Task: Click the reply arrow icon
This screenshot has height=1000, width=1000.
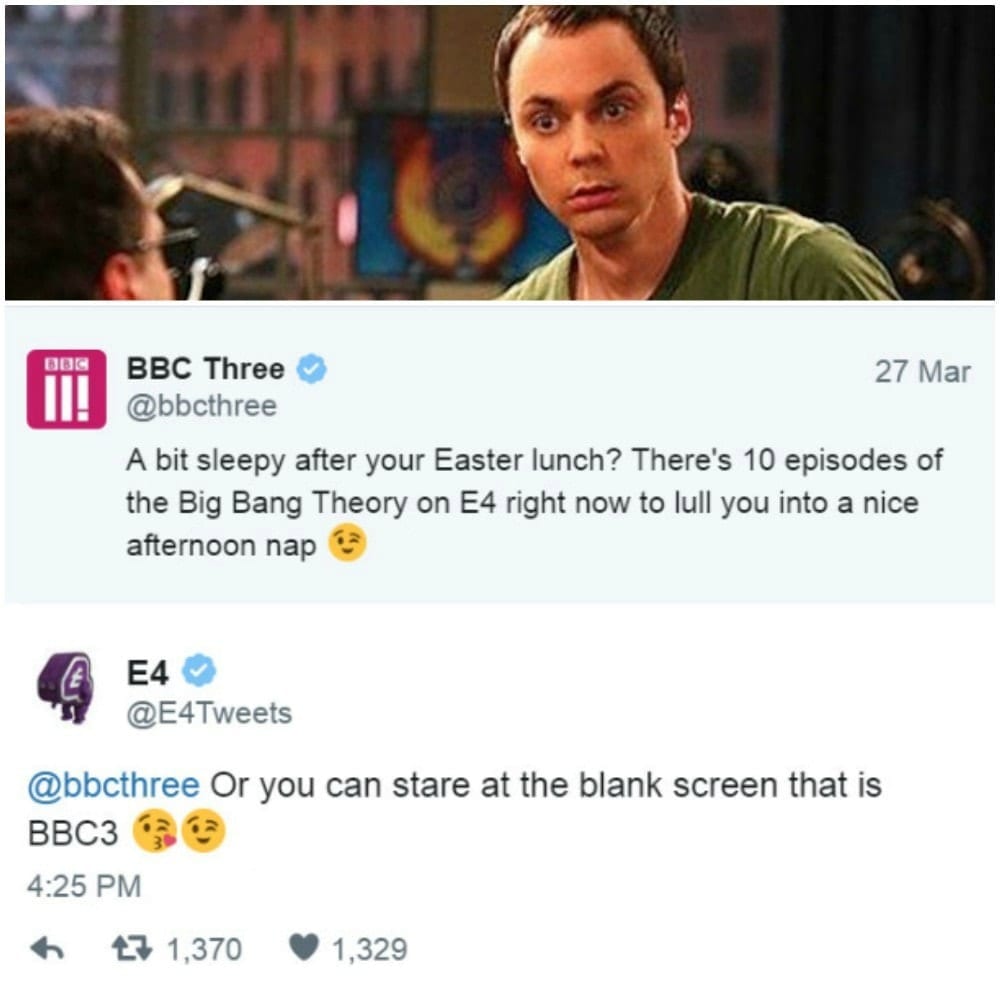Action: coord(48,949)
